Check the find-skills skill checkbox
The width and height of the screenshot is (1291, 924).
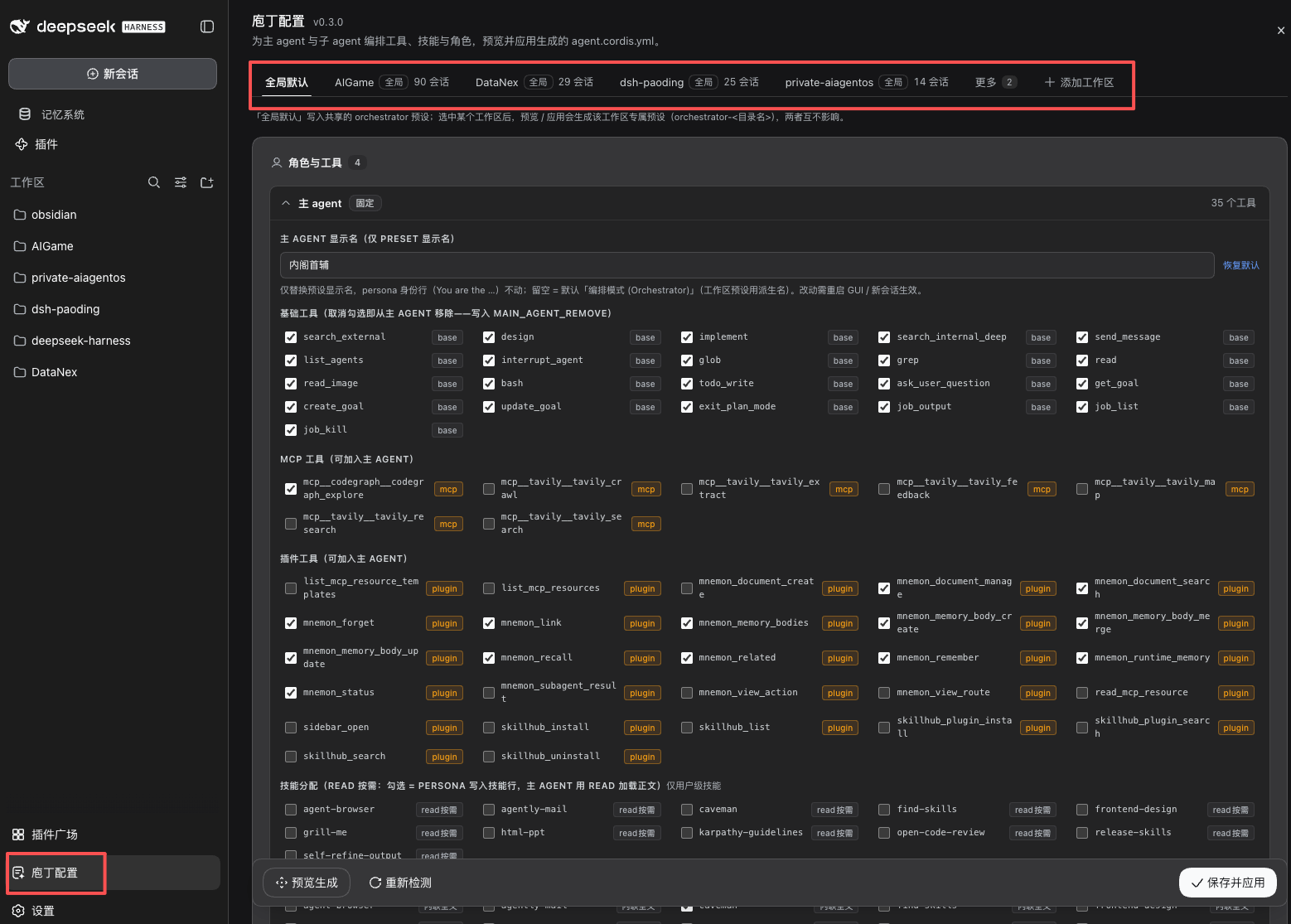[x=884, y=810]
